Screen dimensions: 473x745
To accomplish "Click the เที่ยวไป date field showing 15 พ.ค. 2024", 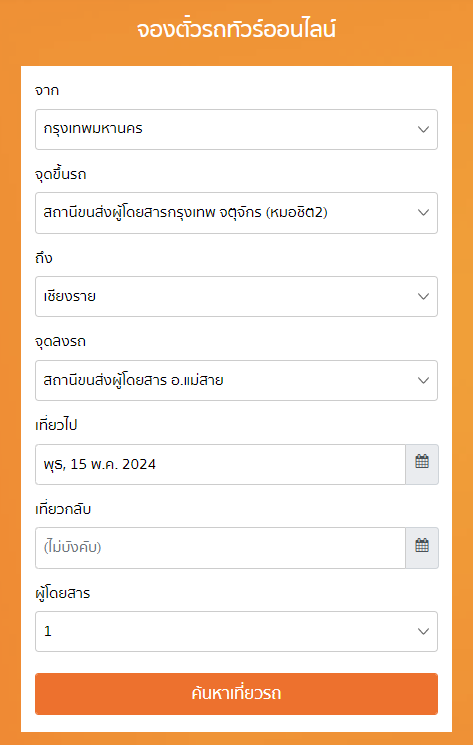I will [x=220, y=464].
